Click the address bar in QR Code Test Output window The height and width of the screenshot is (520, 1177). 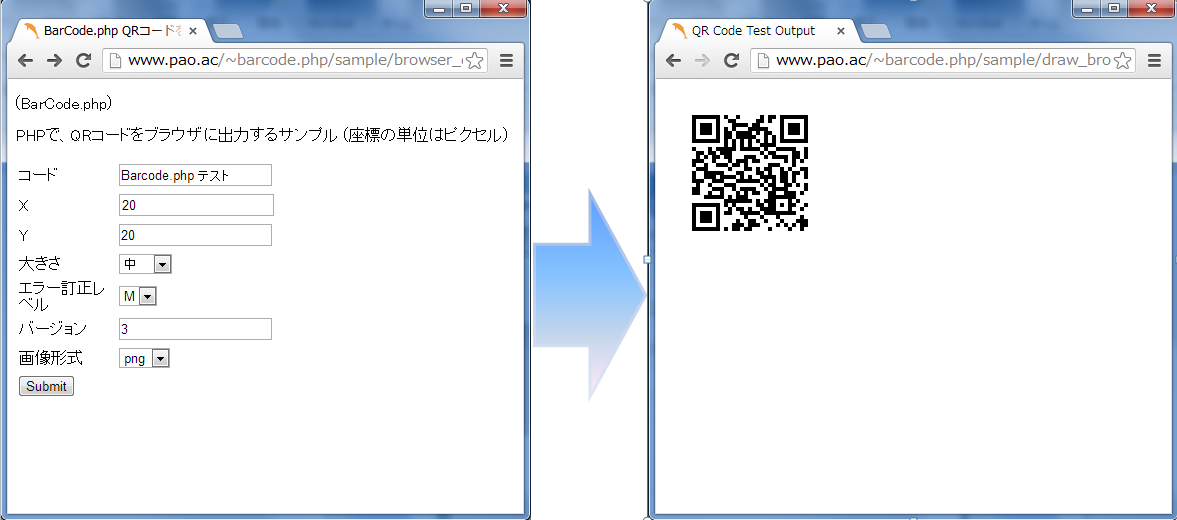(943, 61)
